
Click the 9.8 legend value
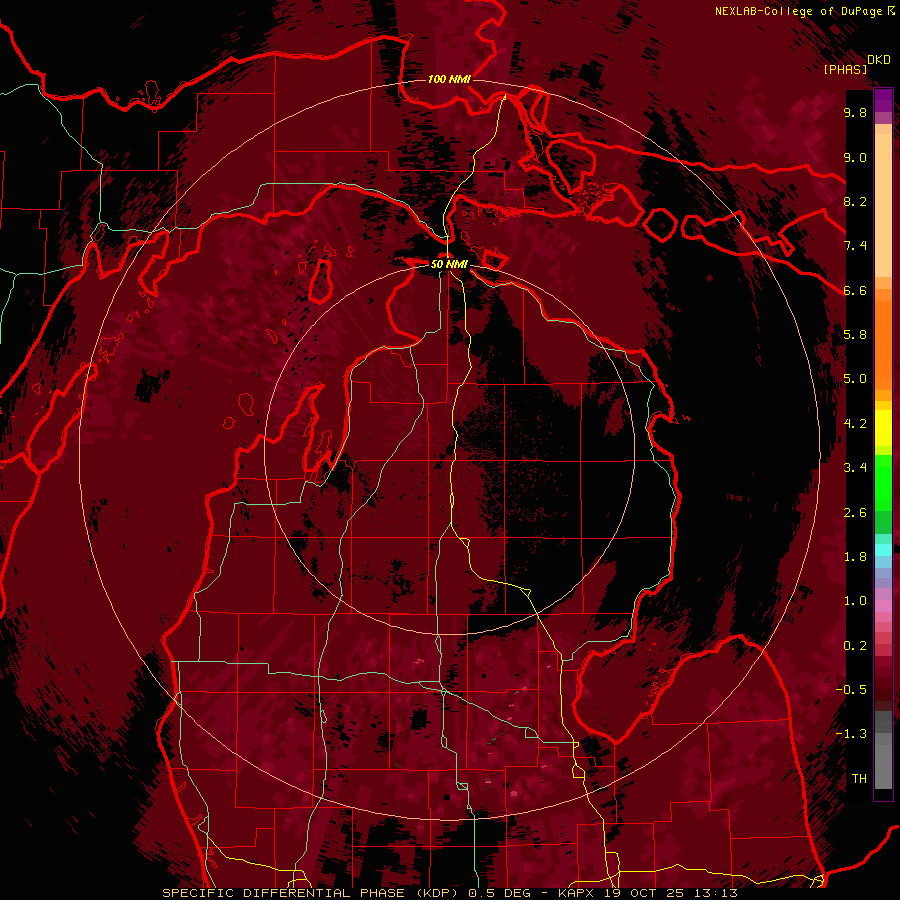[x=855, y=112]
